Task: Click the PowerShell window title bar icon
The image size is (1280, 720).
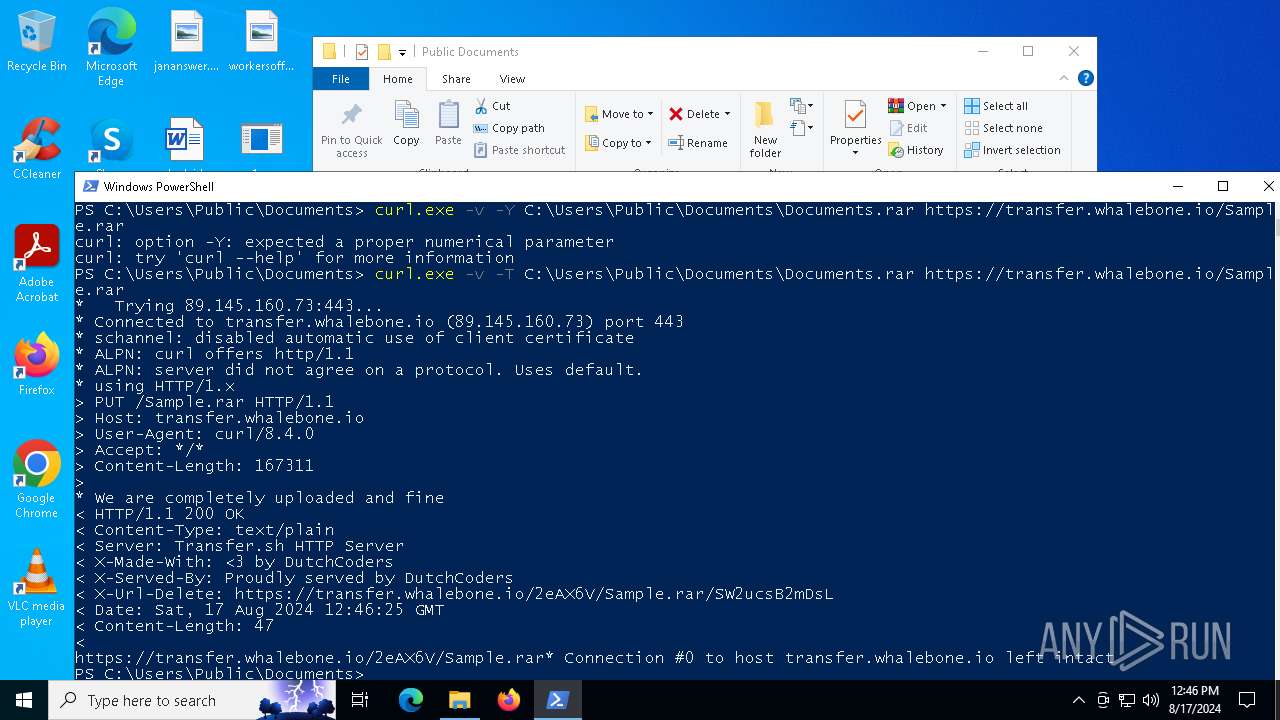Action: point(90,186)
